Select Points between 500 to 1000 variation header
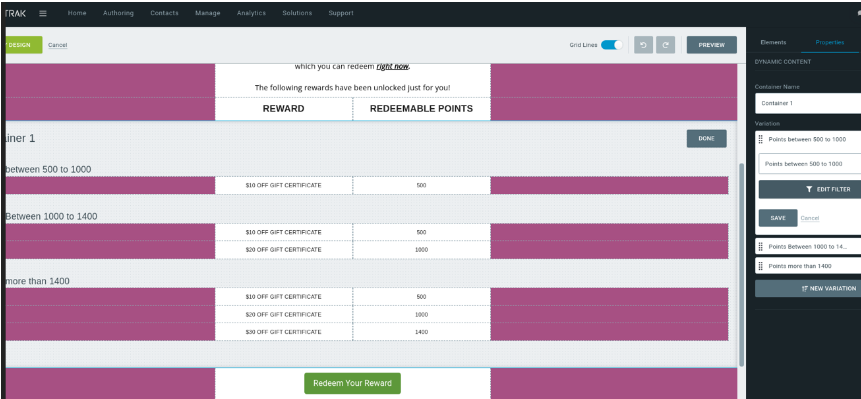 (808, 139)
